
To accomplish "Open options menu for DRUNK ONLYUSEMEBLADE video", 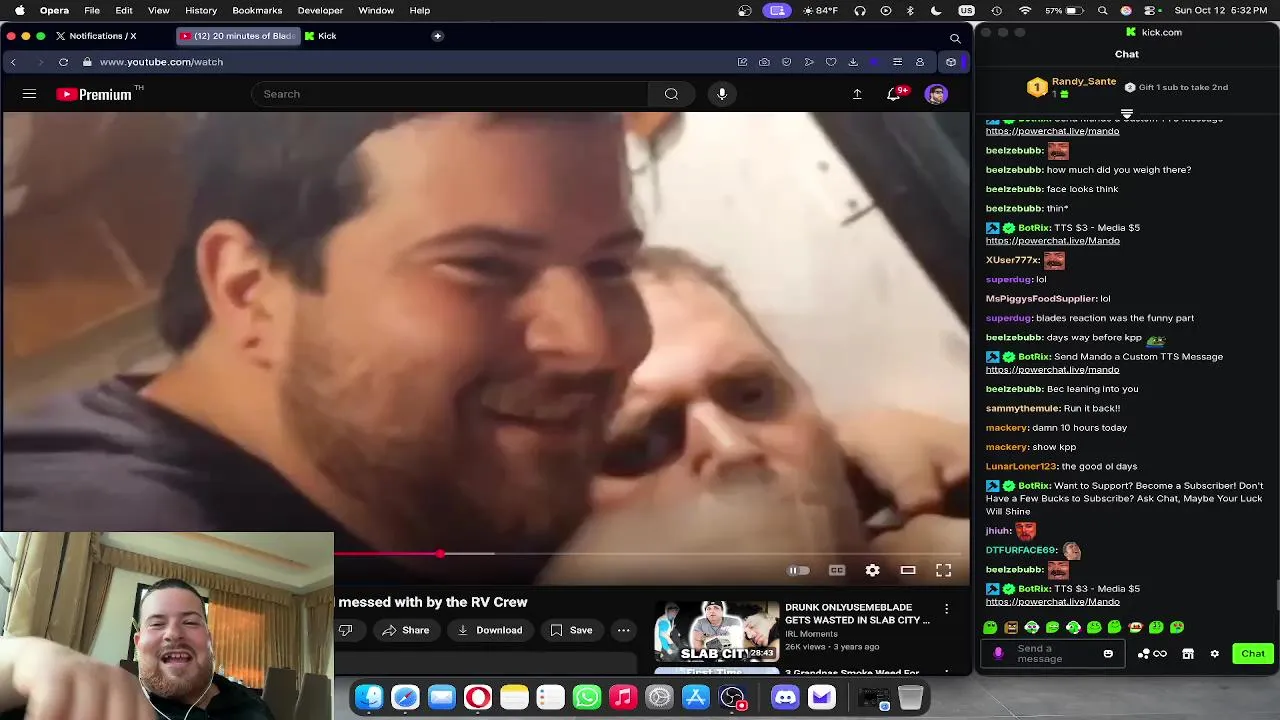I will coord(946,609).
